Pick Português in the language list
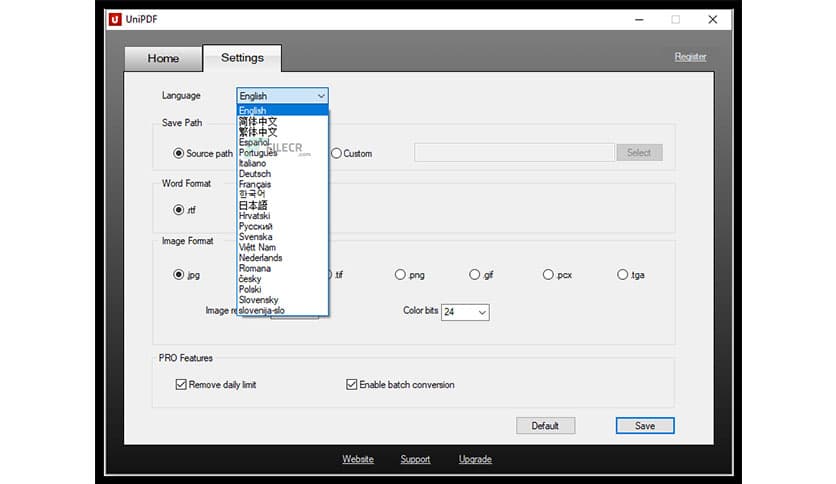The width and height of the screenshot is (836, 484). pyautogui.click(x=283, y=152)
